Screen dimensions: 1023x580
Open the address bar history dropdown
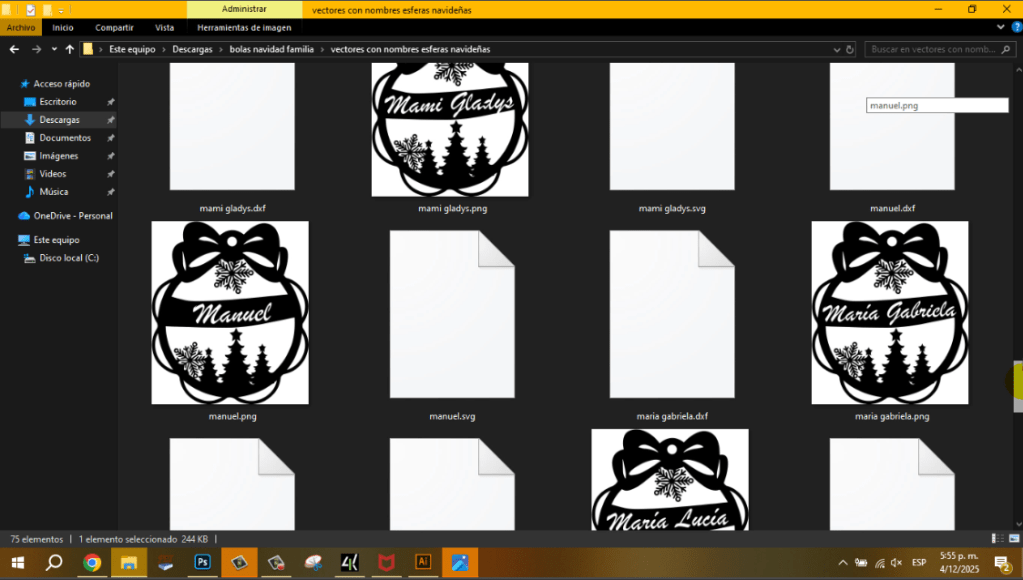(836, 49)
